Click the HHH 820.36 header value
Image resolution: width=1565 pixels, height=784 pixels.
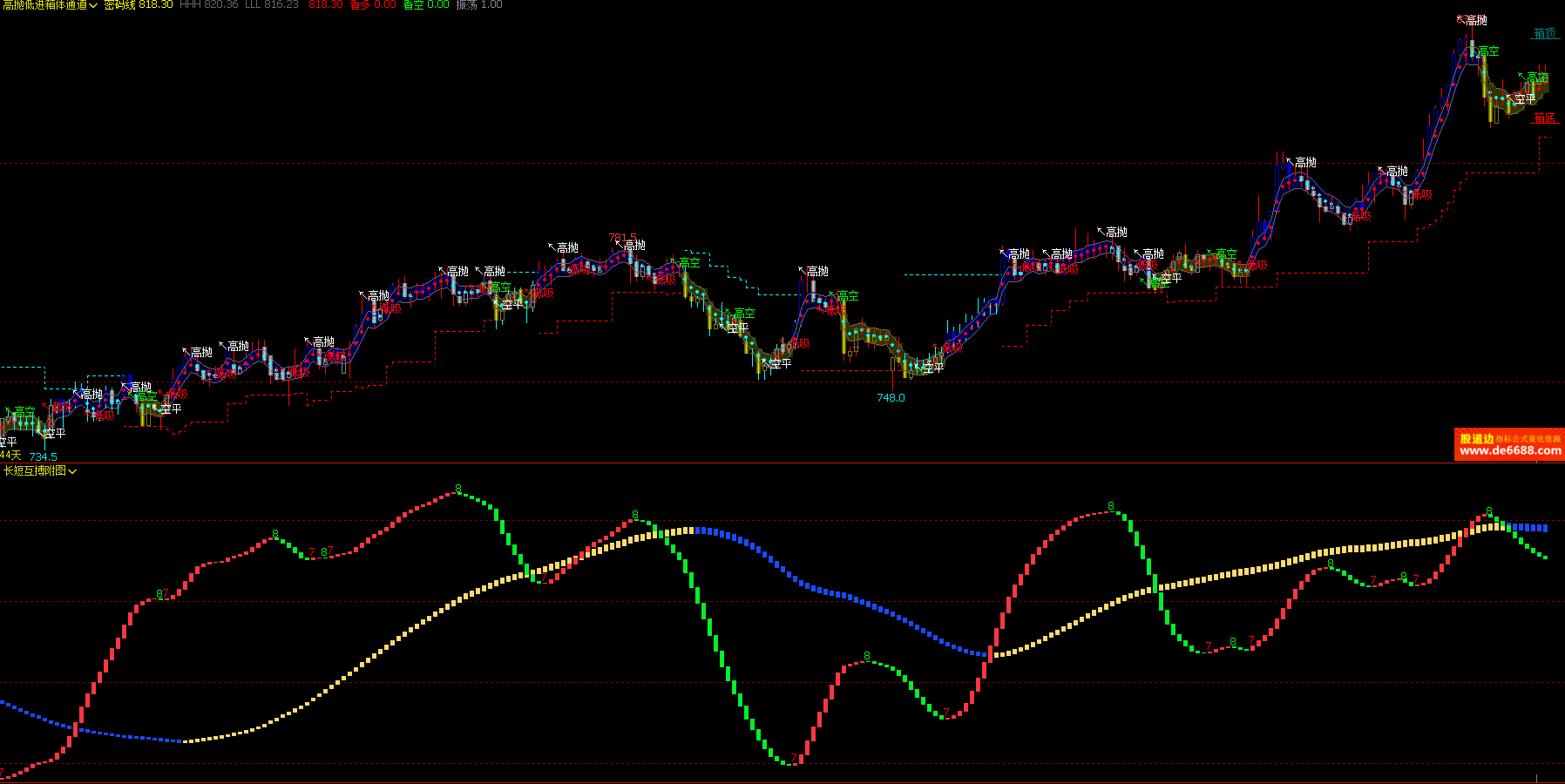point(208,5)
